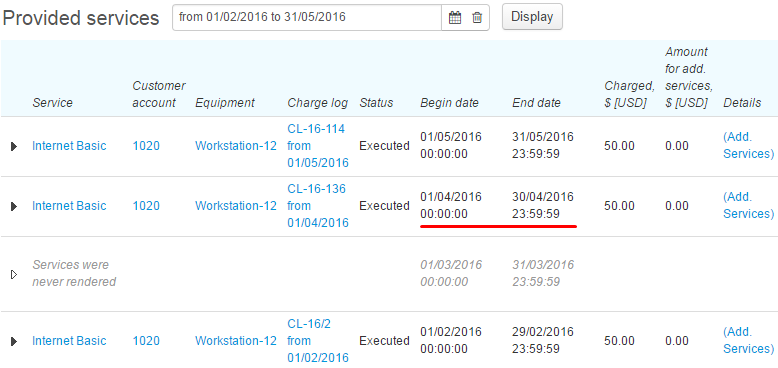
Task: Clear the date range with trash icon
Action: (x=477, y=18)
